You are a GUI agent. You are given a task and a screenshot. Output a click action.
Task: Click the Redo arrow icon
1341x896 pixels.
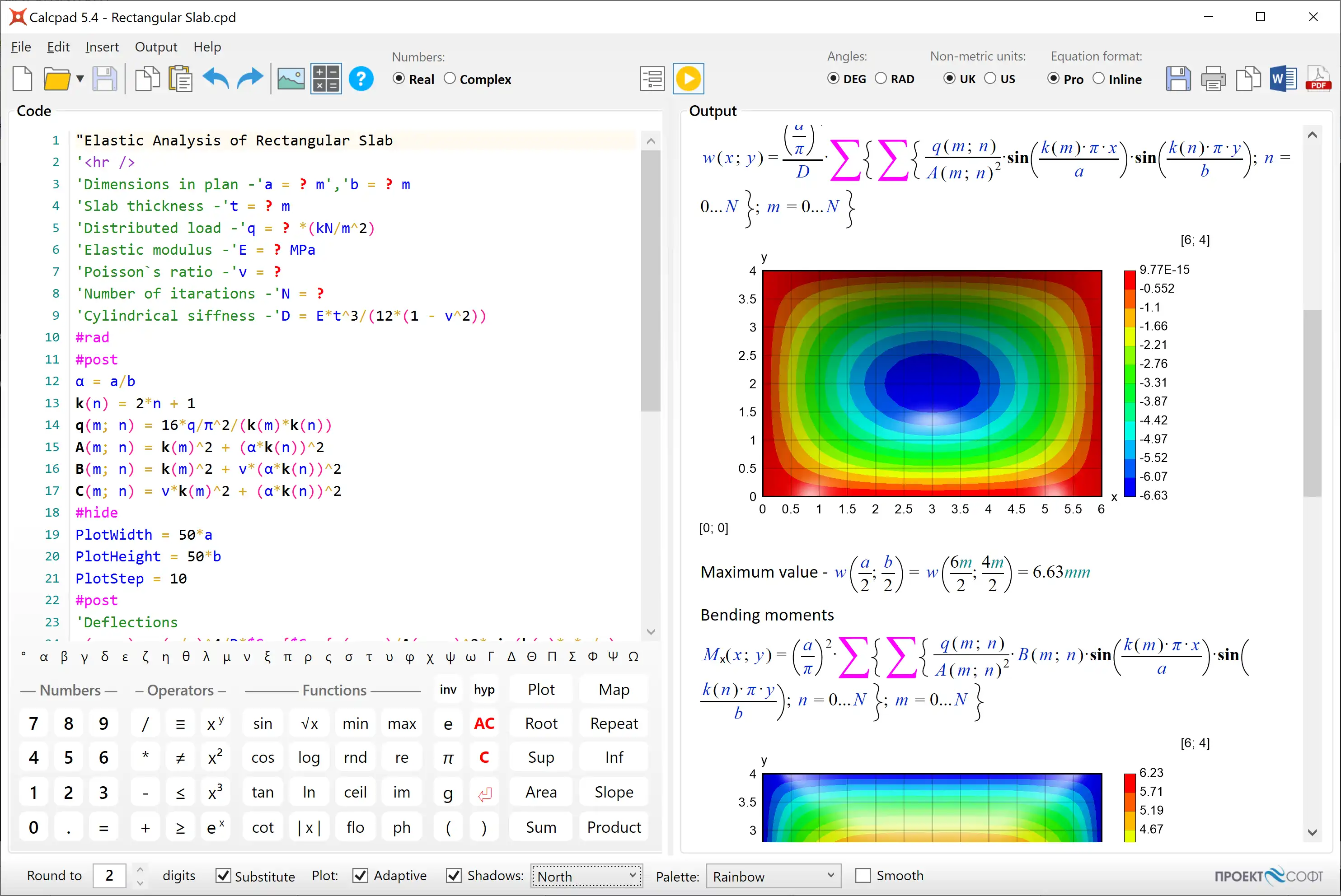tap(252, 79)
